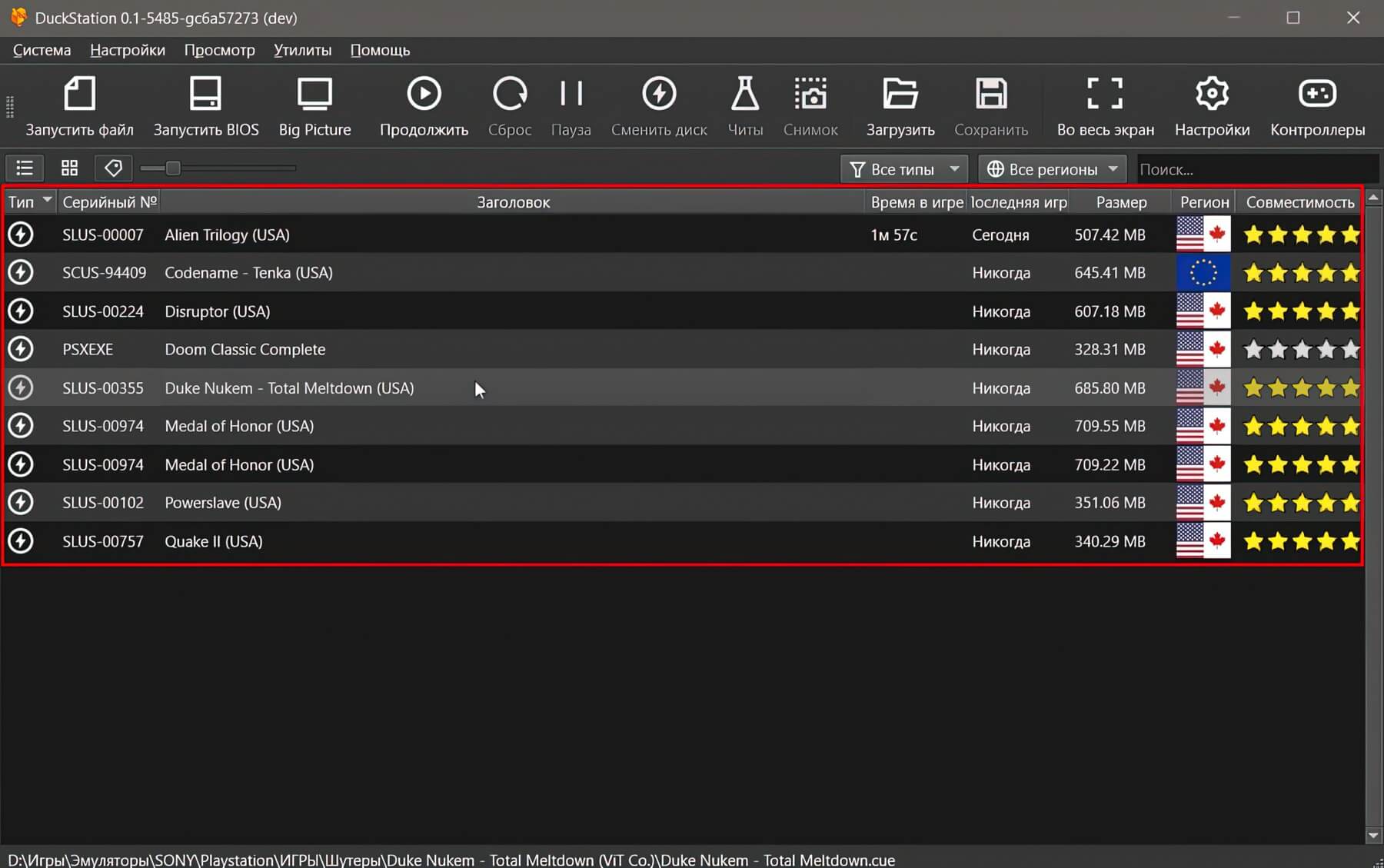The image size is (1384, 868).
Task: Click Запустить BIOS toolbar icon
Action: pyautogui.click(x=205, y=95)
